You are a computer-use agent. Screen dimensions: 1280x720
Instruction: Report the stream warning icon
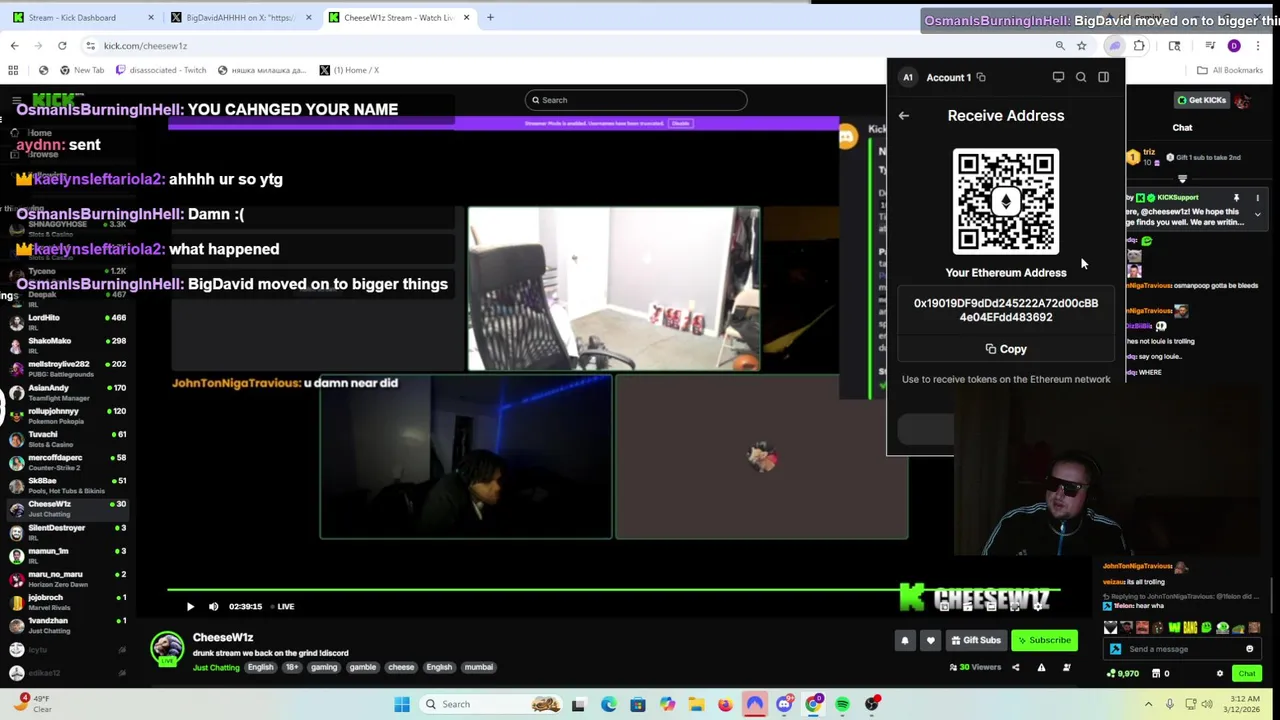(x=1041, y=667)
